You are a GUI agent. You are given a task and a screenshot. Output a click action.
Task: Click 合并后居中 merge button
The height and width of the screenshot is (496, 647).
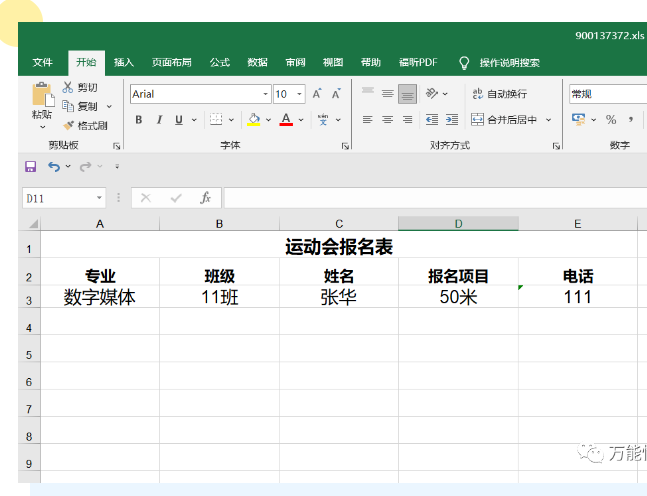[x=504, y=120]
